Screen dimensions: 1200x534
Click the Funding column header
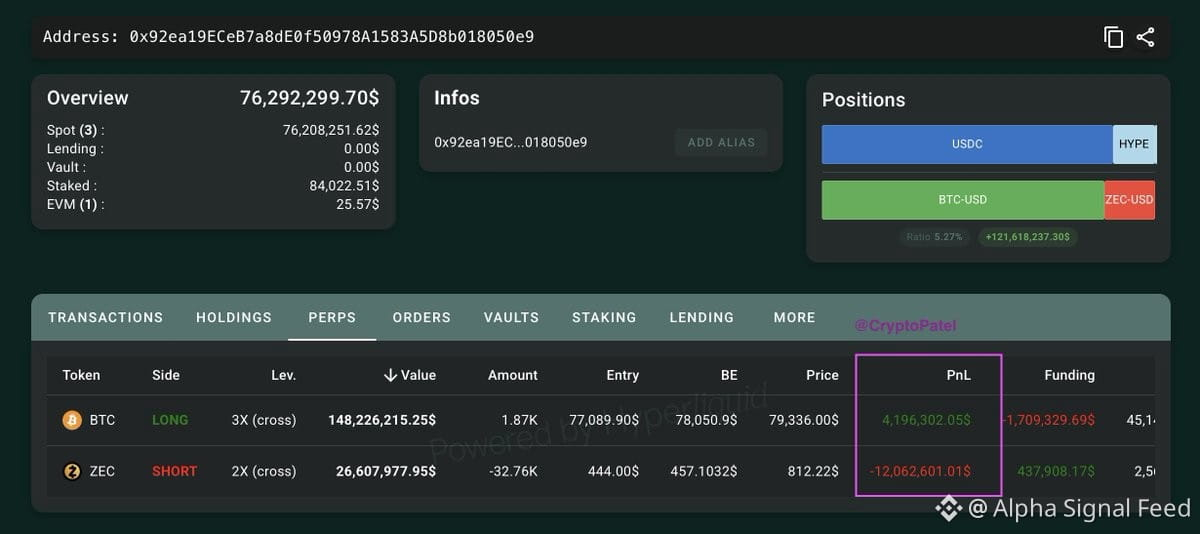[1069, 375]
